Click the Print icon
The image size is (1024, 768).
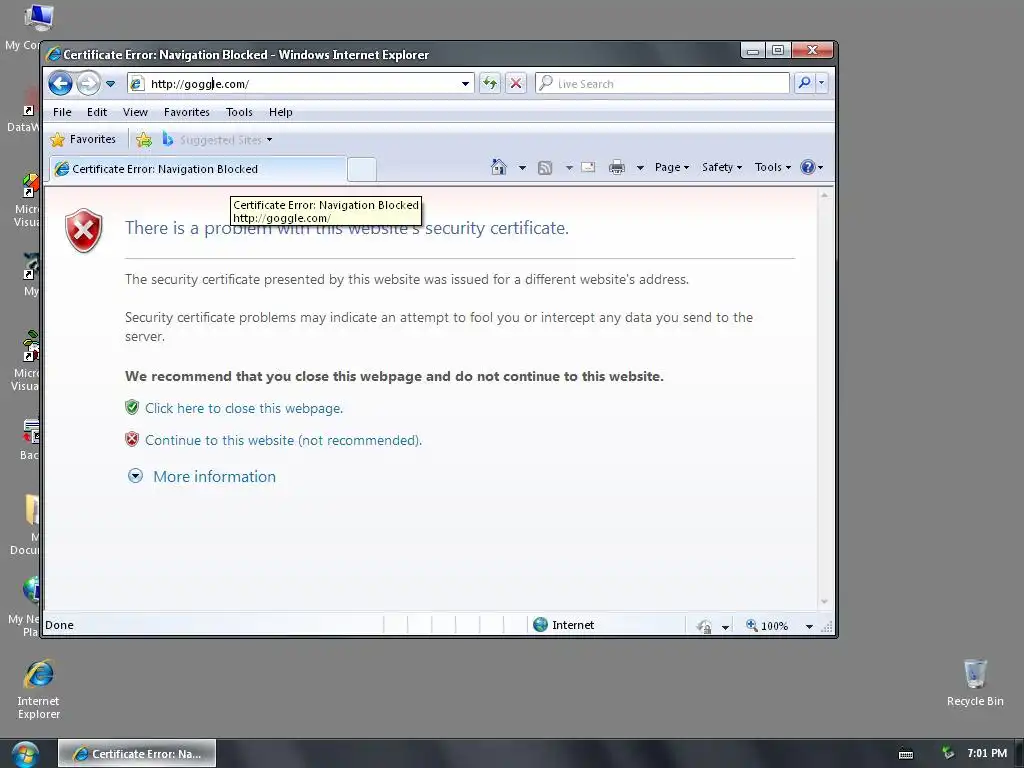click(x=616, y=168)
